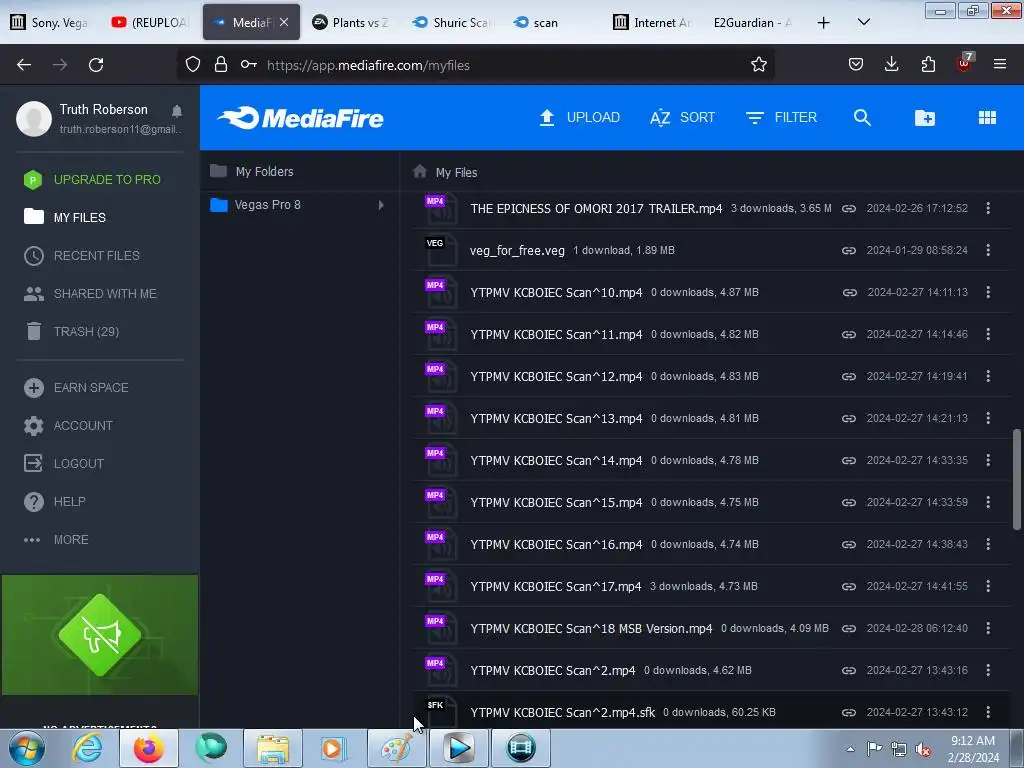Open options menu for Scan^14.mp4
1024x768 pixels.
[x=988, y=460]
